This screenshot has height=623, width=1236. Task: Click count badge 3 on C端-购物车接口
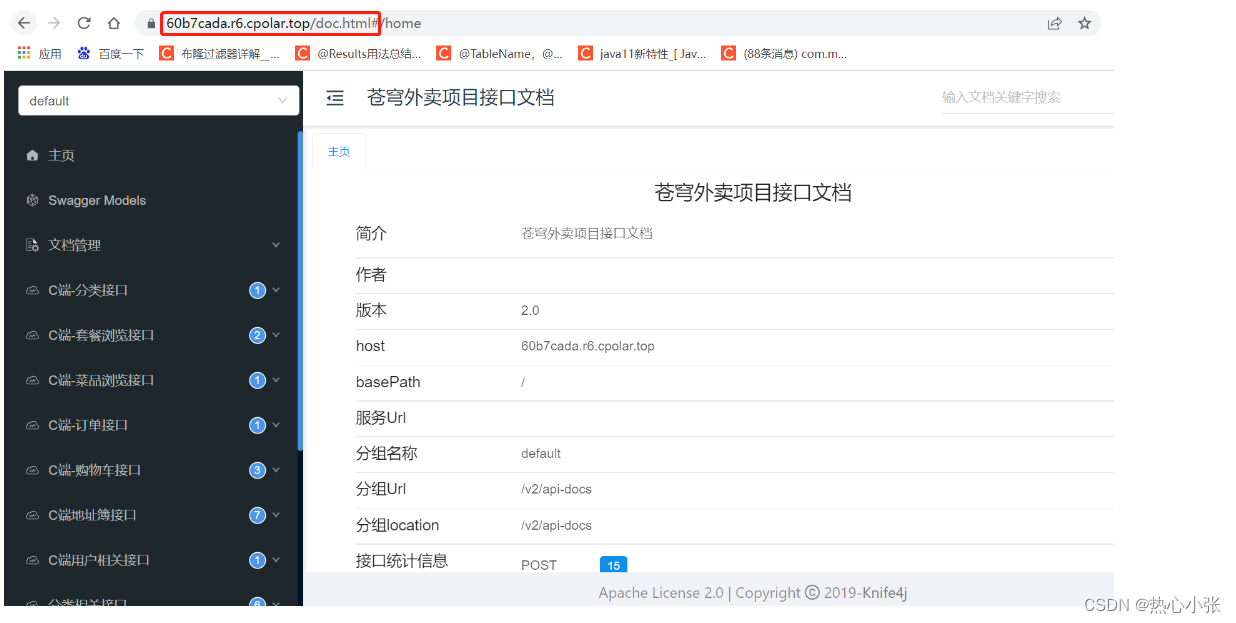coord(257,470)
